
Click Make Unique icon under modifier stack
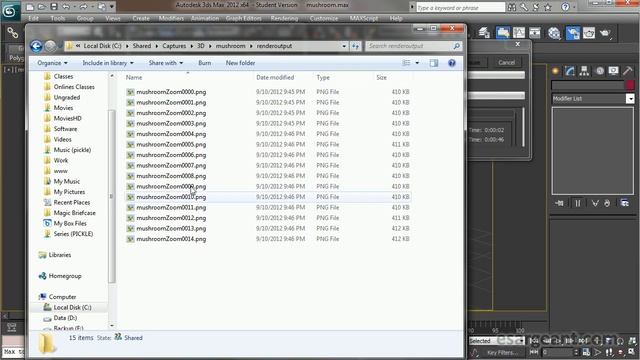(595, 203)
